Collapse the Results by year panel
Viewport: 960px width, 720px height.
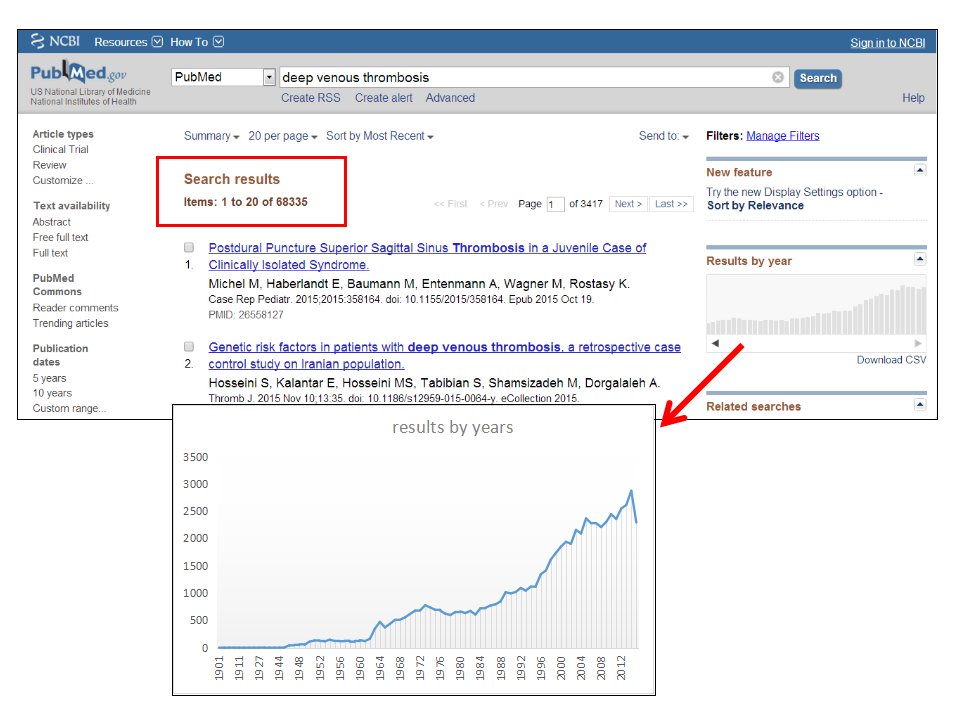tap(920, 259)
